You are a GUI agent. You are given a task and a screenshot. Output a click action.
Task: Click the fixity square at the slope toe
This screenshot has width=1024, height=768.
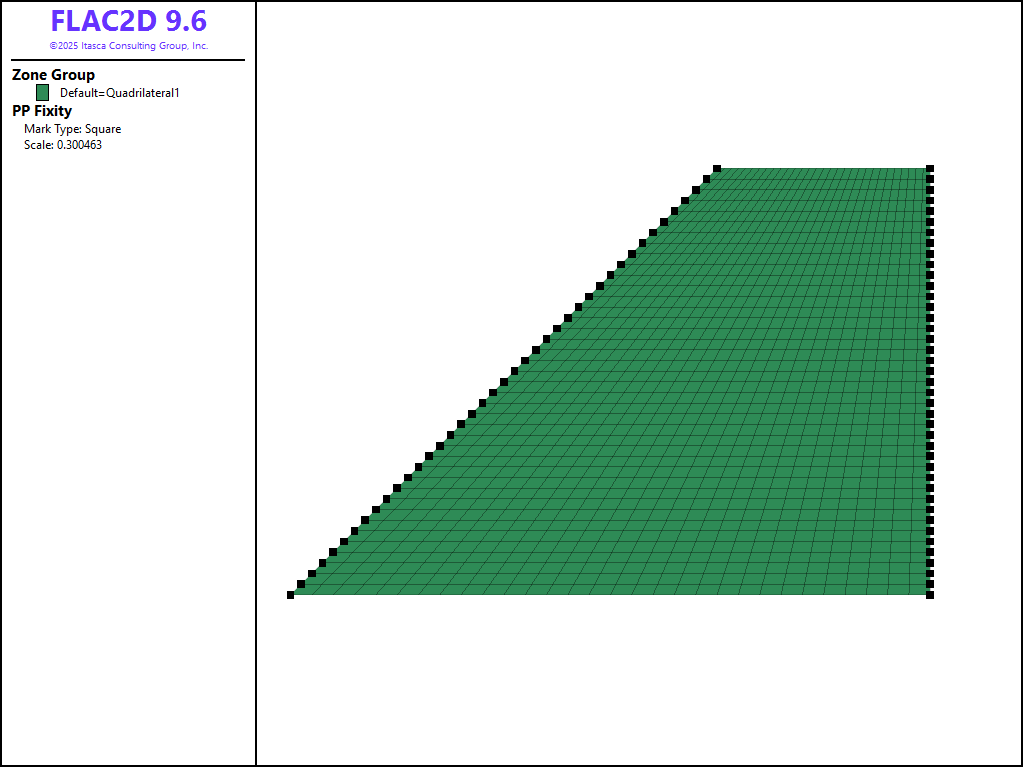click(291, 595)
